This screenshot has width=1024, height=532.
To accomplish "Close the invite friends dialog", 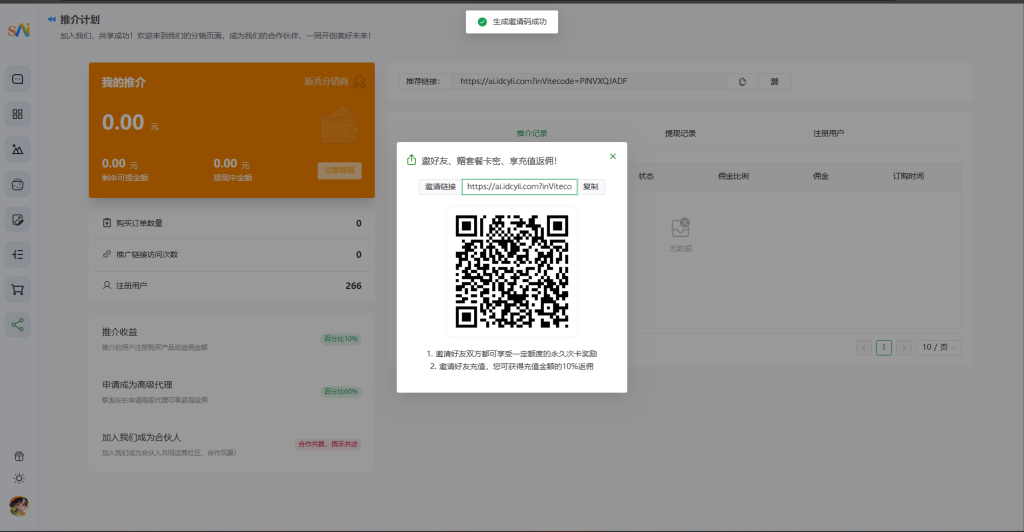I will coord(613,156).
